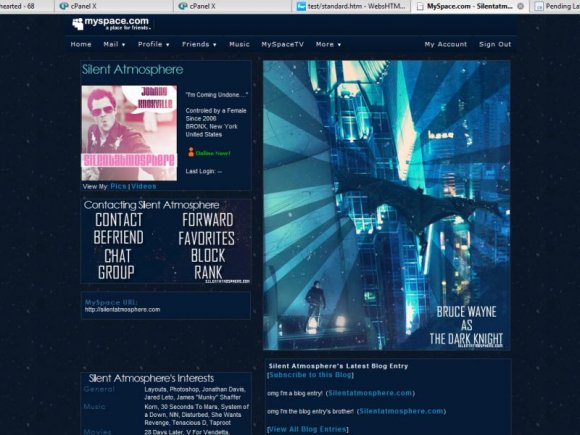The width and height of the screenshot is (580, 435).
Task: Click the 'Music' interests label
Action: point(94,407)
